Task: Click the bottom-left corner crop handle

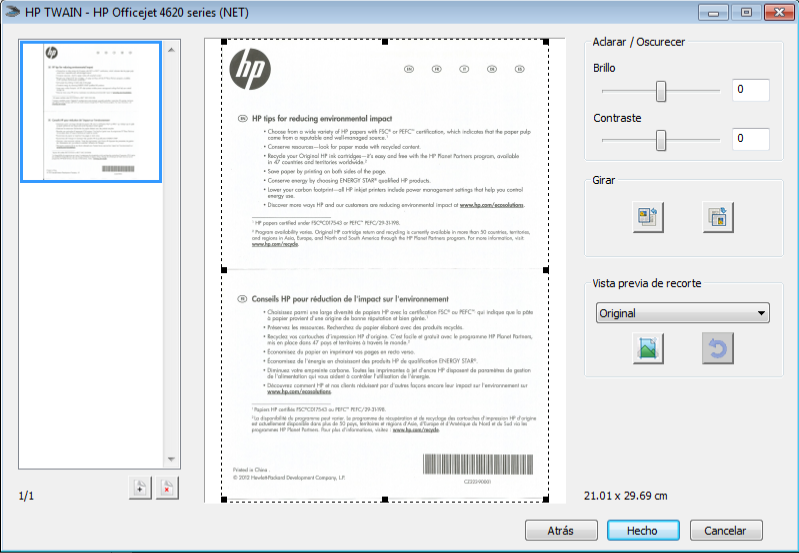Action: point(224,499)
